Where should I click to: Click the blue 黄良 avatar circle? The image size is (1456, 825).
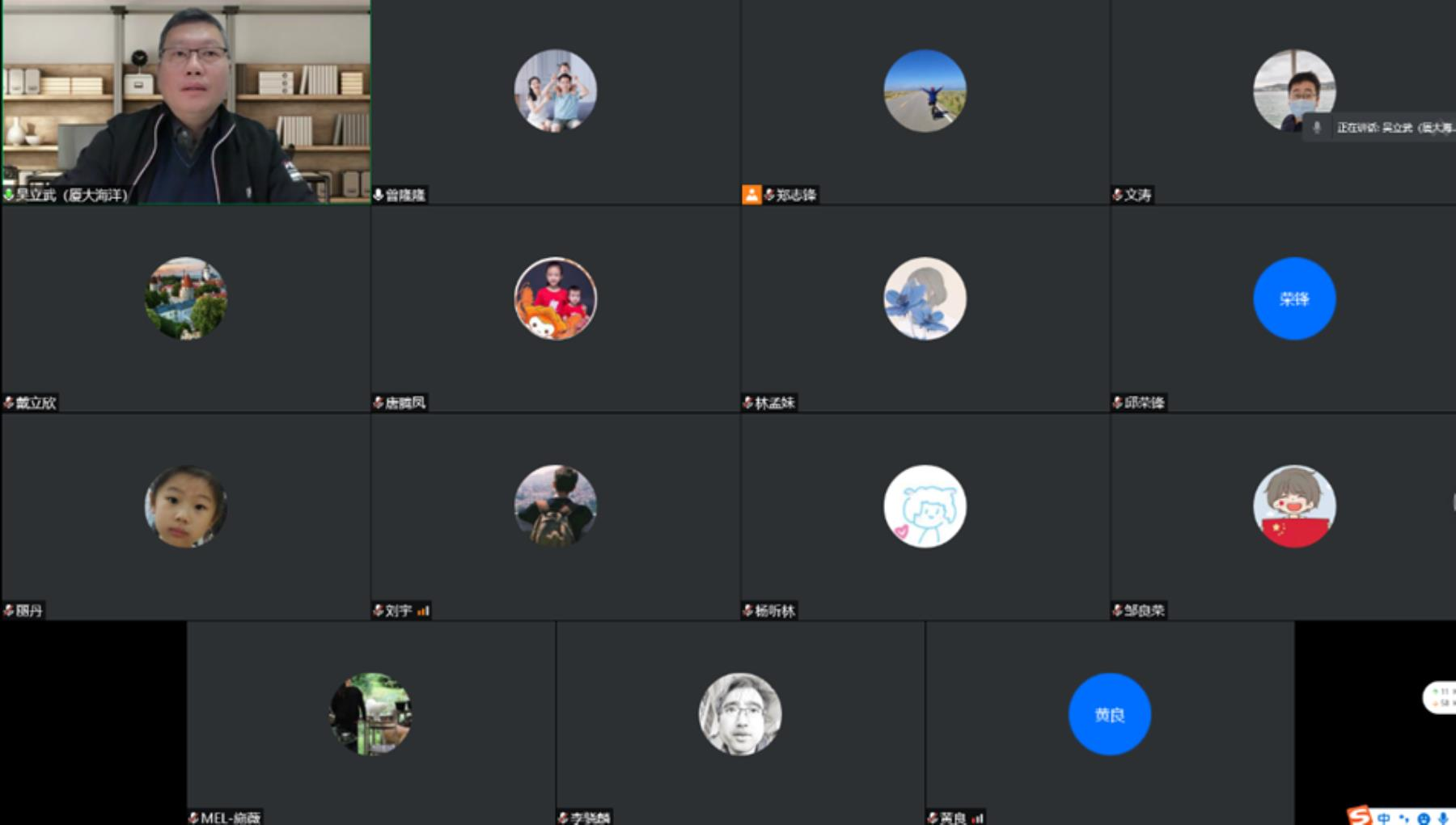[x=1109, y=714]
